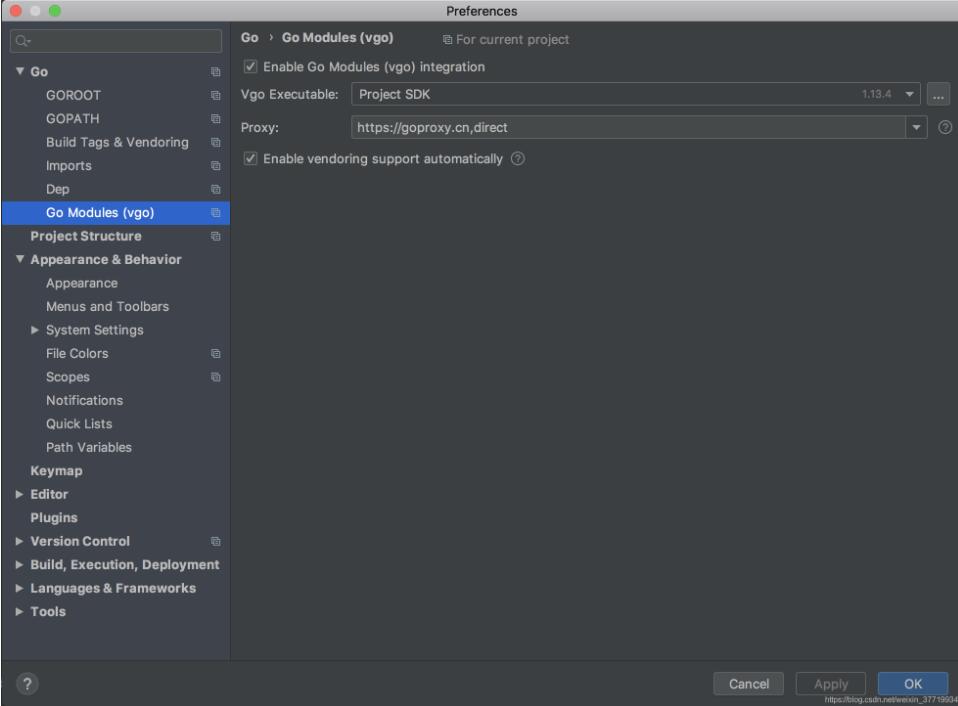Click project-level icon next to Imports
958x706 pixels.
(x=216, y=166)
